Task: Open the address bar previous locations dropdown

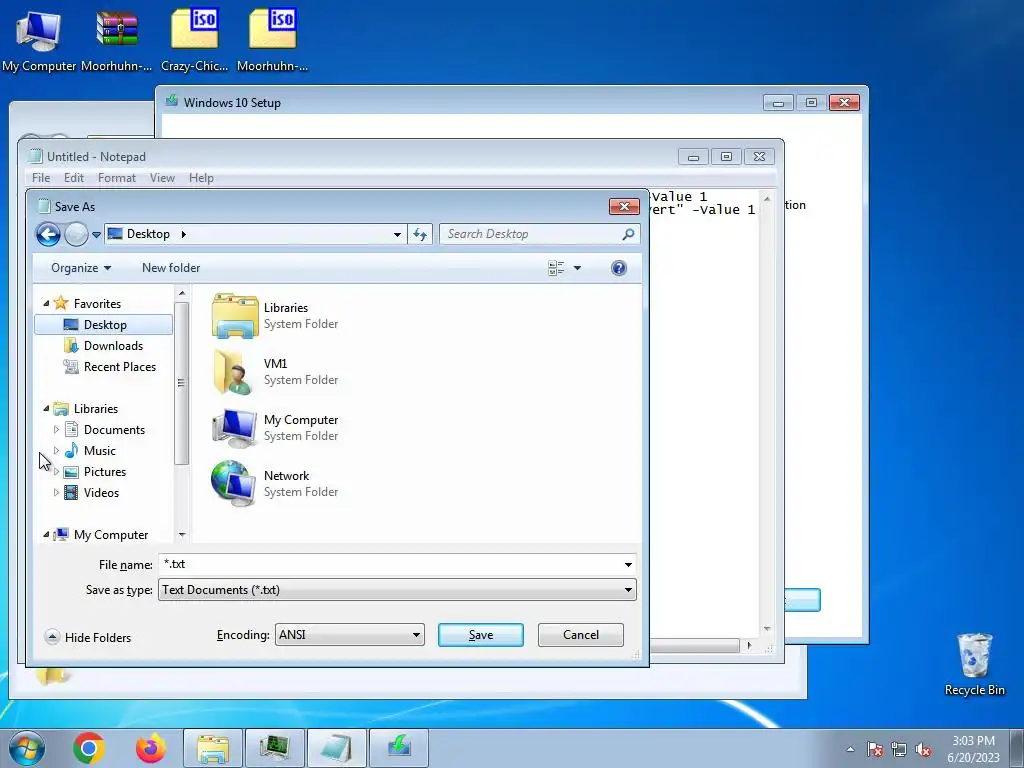Action: click(397, 234)
